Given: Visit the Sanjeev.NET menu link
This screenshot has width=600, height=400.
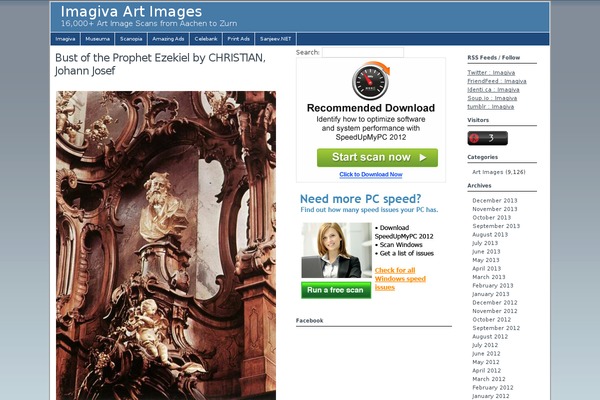Looking at the screenshot, I should [x=276, y=39].
